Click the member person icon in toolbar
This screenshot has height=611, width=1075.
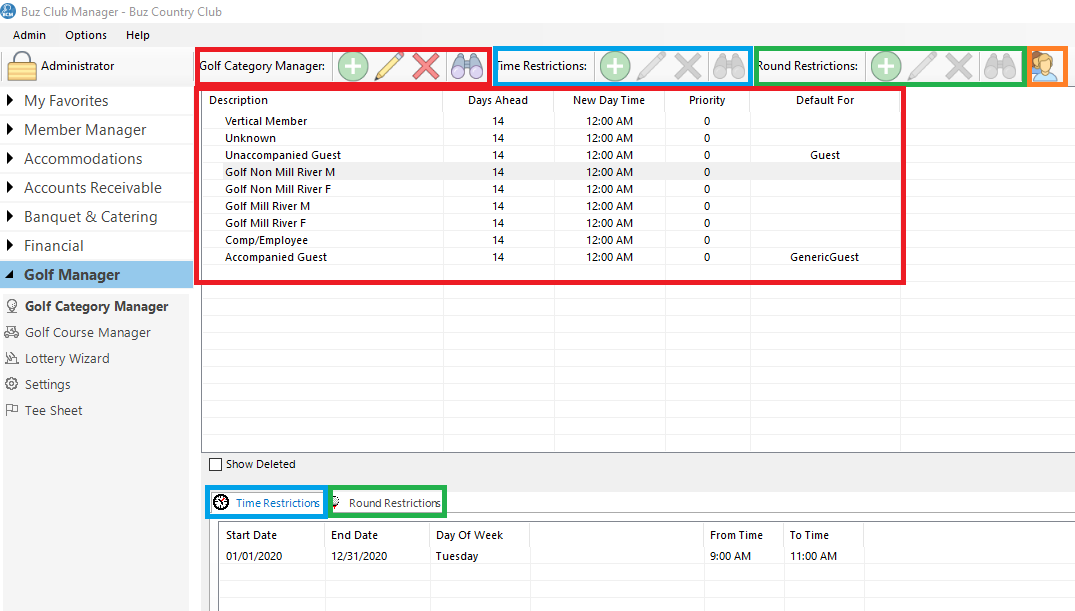coord(1045,67)
